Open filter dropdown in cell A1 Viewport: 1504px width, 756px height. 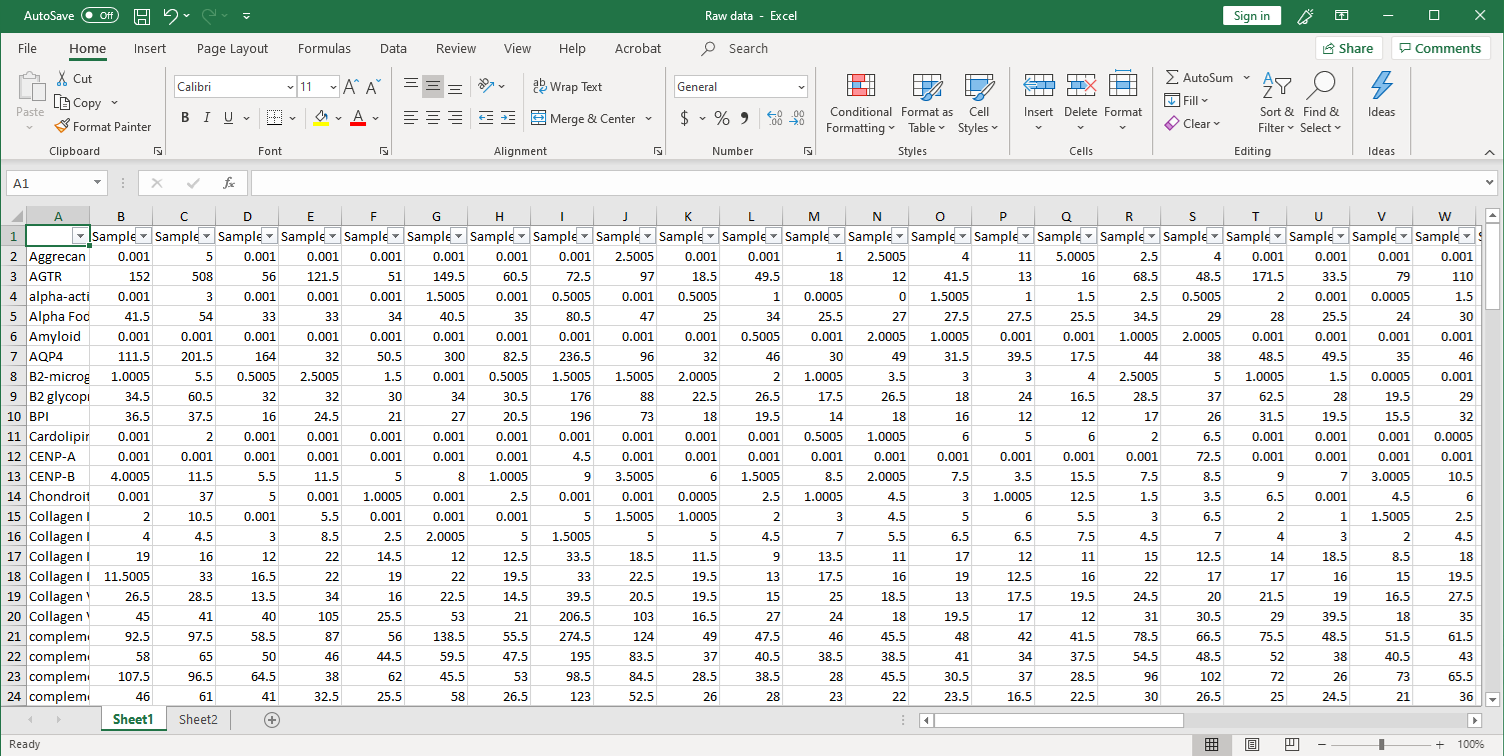click(80, 236)
